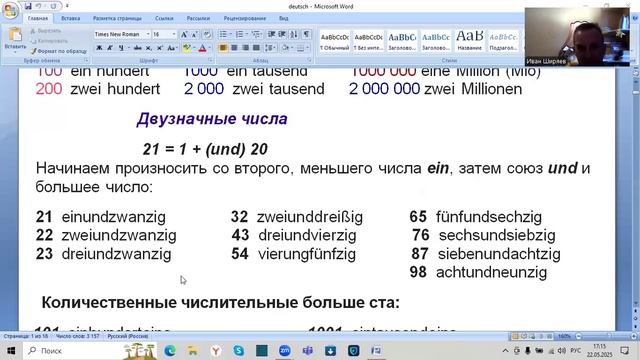This screenshot has height=360, width=640.
Task: Open Рассылки ribbon tab
Action: 198,18
